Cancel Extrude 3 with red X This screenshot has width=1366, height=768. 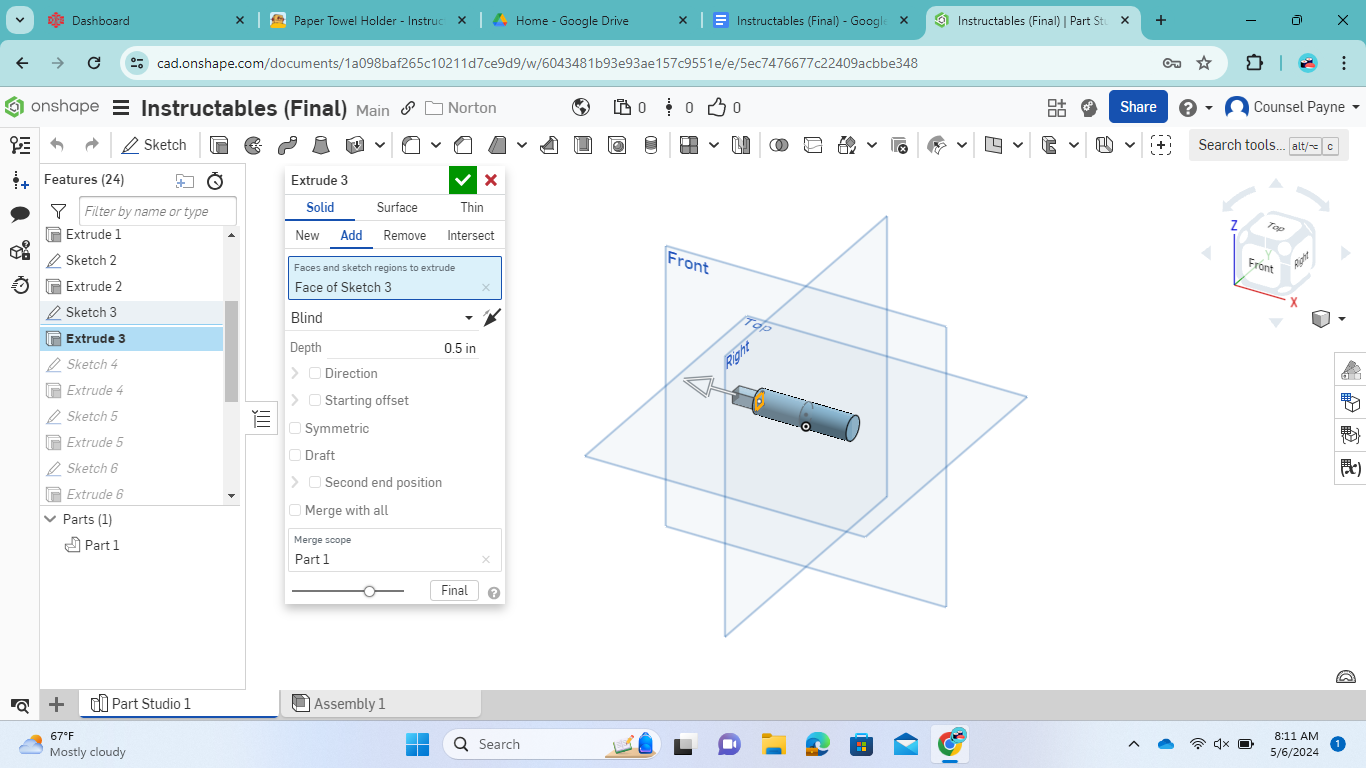[491, 180]
